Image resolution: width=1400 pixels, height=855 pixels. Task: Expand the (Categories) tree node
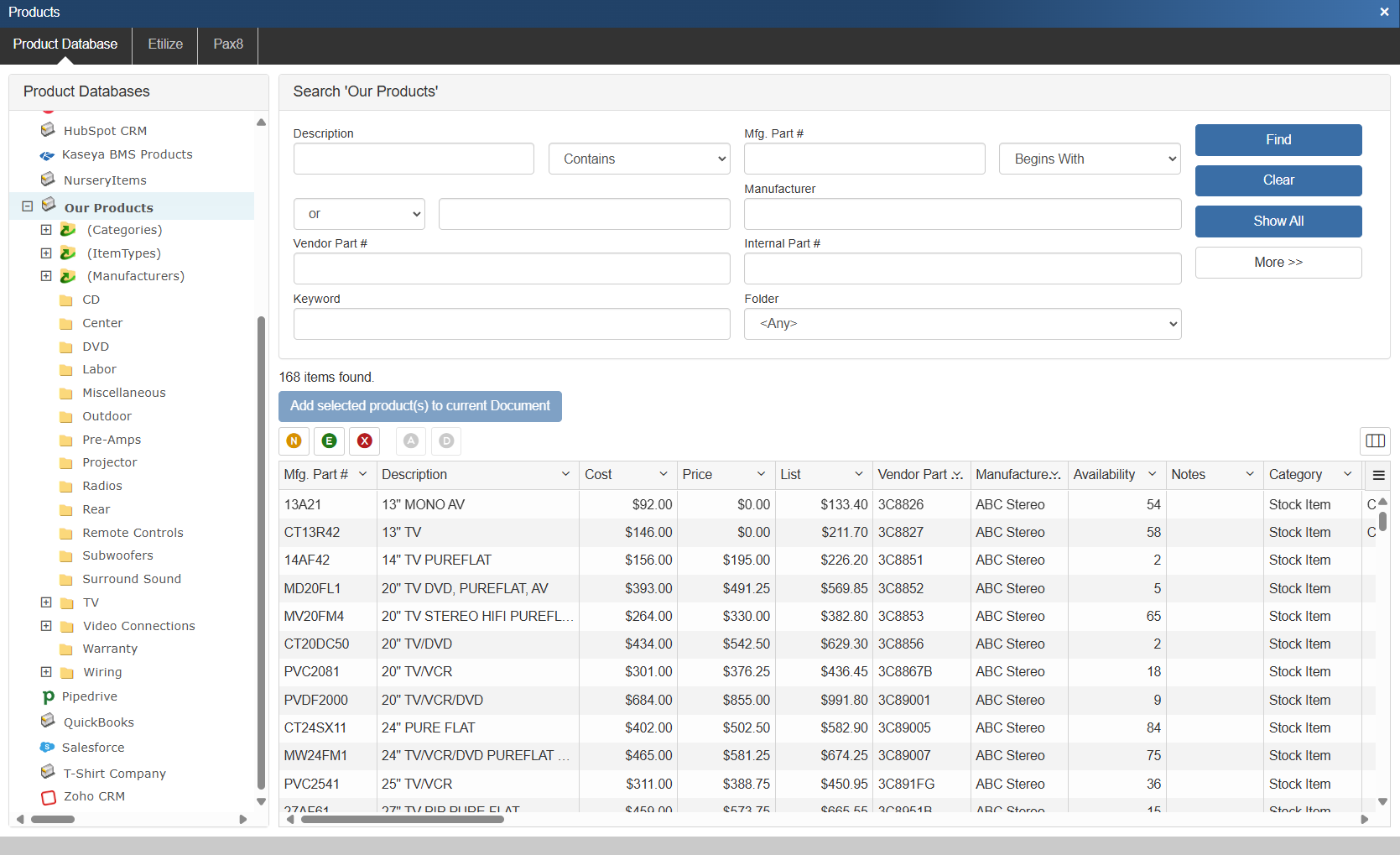pyautogui.click(x=46, y=230)
